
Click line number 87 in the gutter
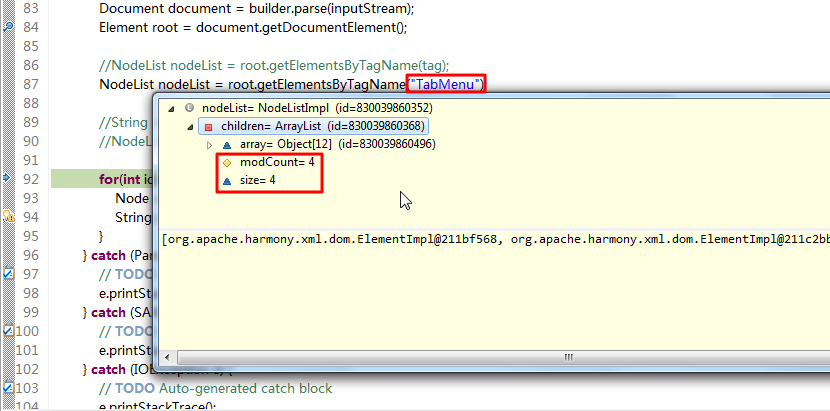tap(31, 84)
